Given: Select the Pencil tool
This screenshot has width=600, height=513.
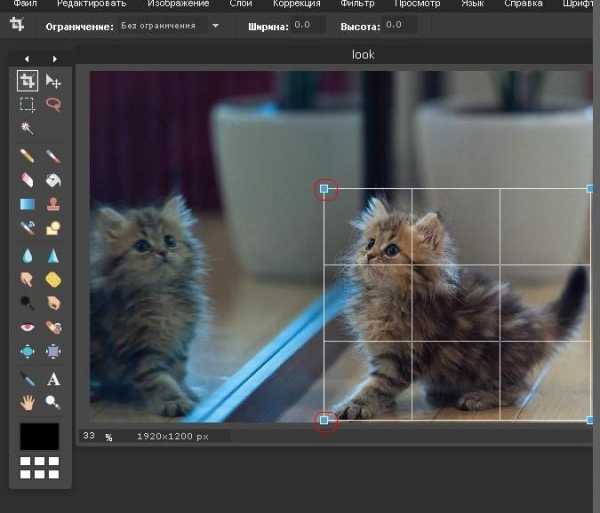Looking at the screenshot, I should 27,157.
